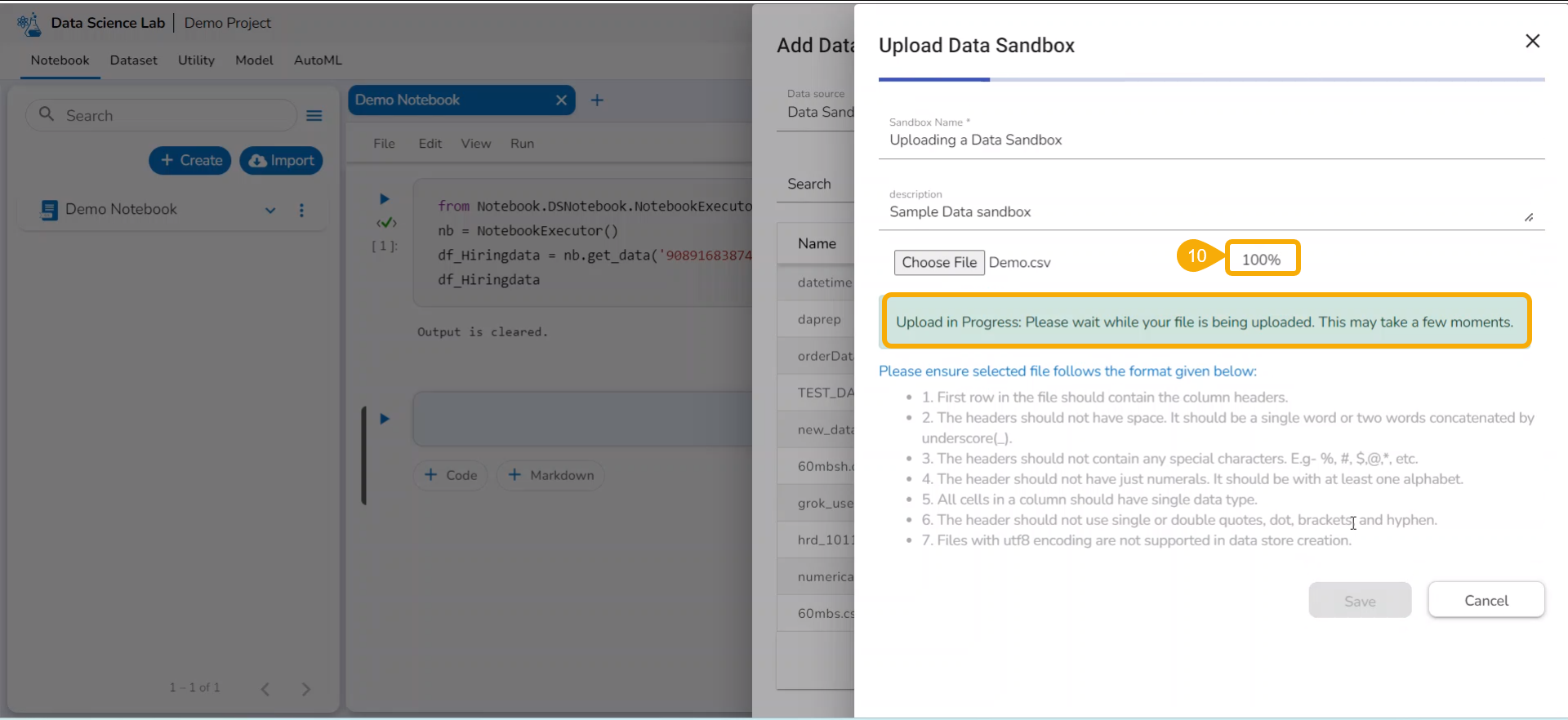This screenshot has height=720, width=1568.
Task: Run the empty second code cell
Action: coord(385,419)
